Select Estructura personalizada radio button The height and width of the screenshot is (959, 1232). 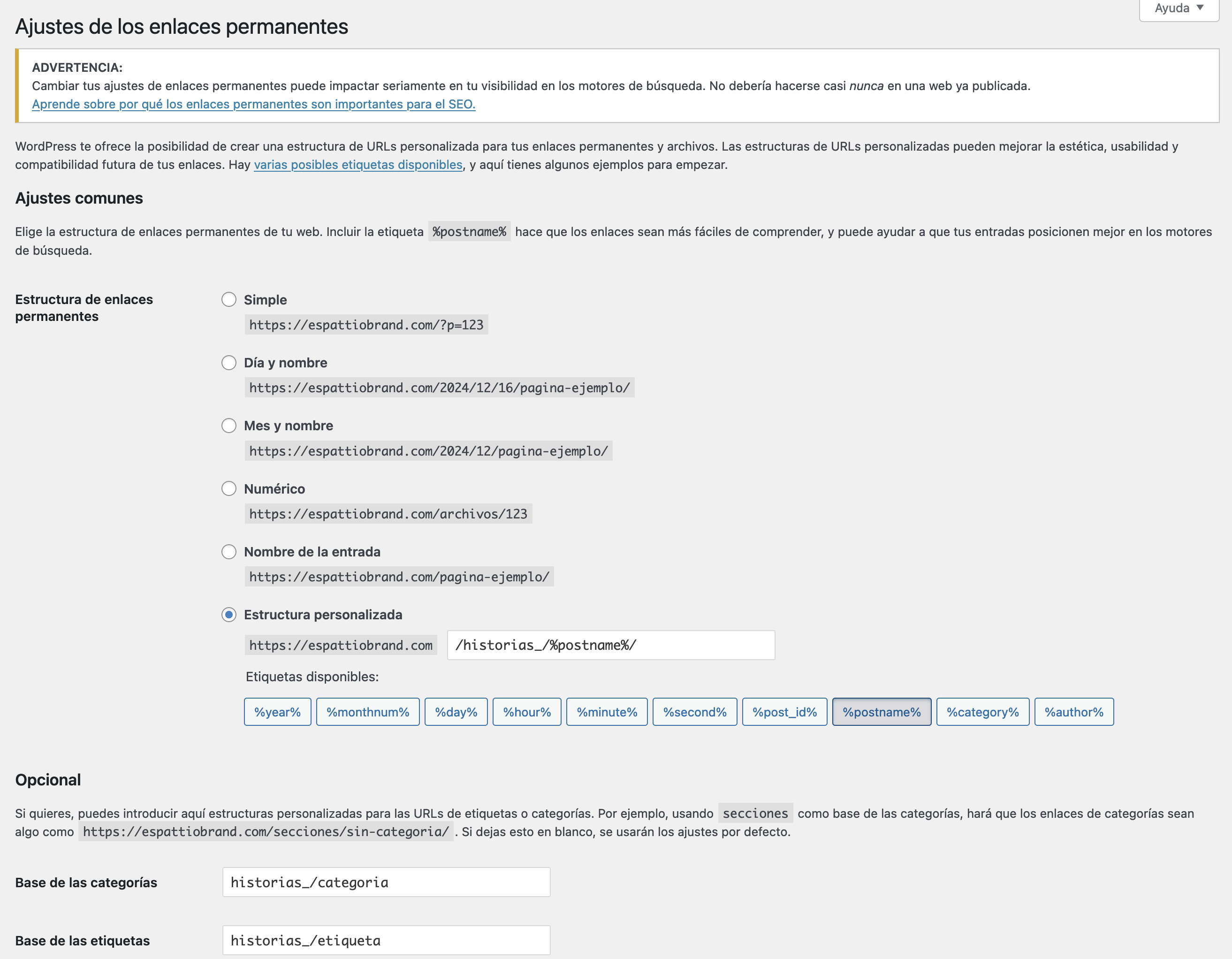coord(228,614)
